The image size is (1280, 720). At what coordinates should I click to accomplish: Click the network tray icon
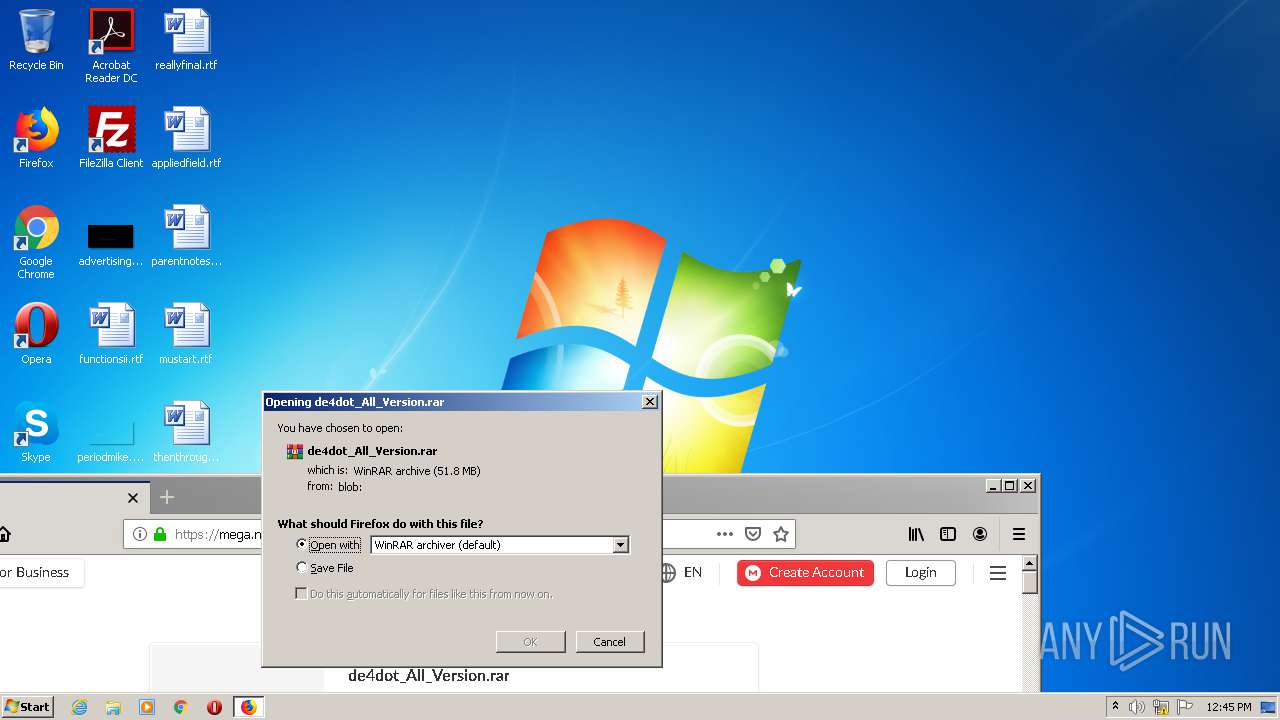(x=1161, y=707)
